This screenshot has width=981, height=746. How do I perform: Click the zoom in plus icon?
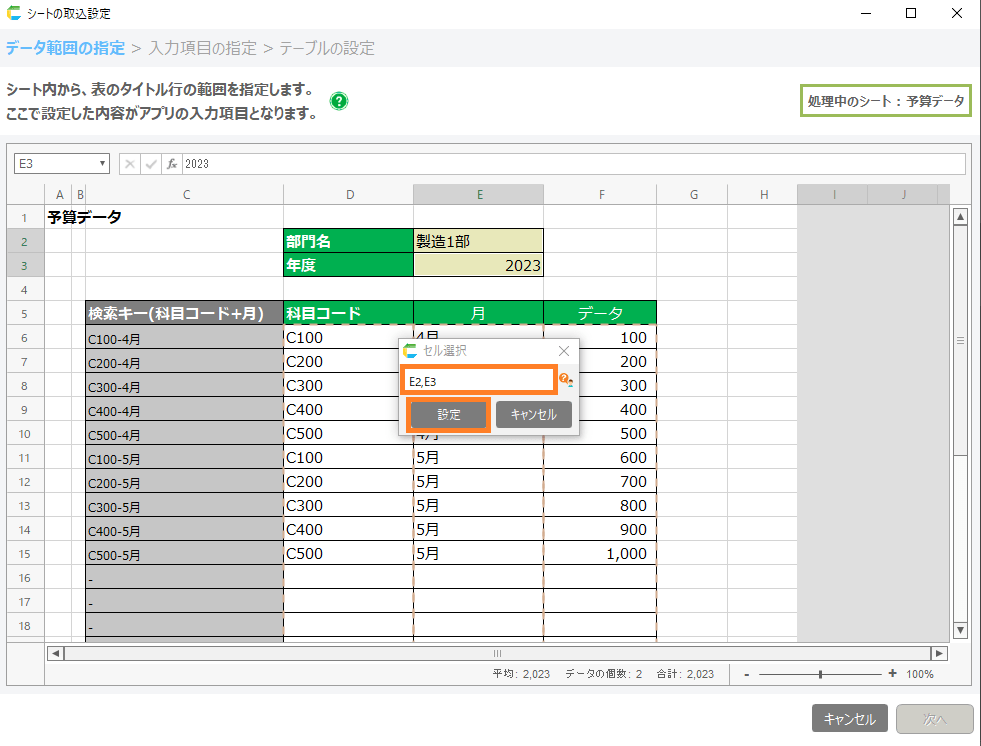tap(892, 674)
